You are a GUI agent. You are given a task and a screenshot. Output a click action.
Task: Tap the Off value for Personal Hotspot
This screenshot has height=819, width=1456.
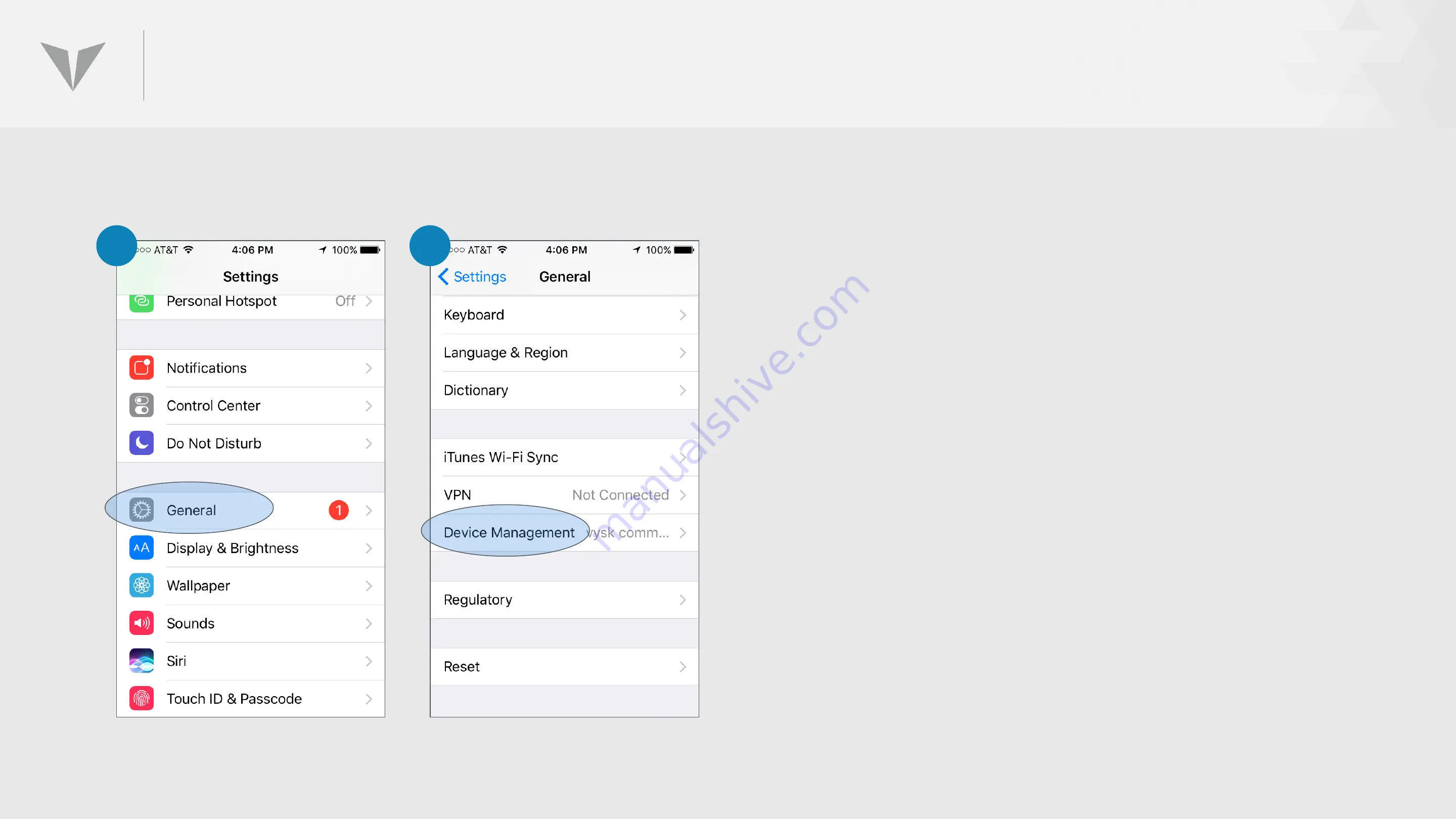tap(345, 301)
